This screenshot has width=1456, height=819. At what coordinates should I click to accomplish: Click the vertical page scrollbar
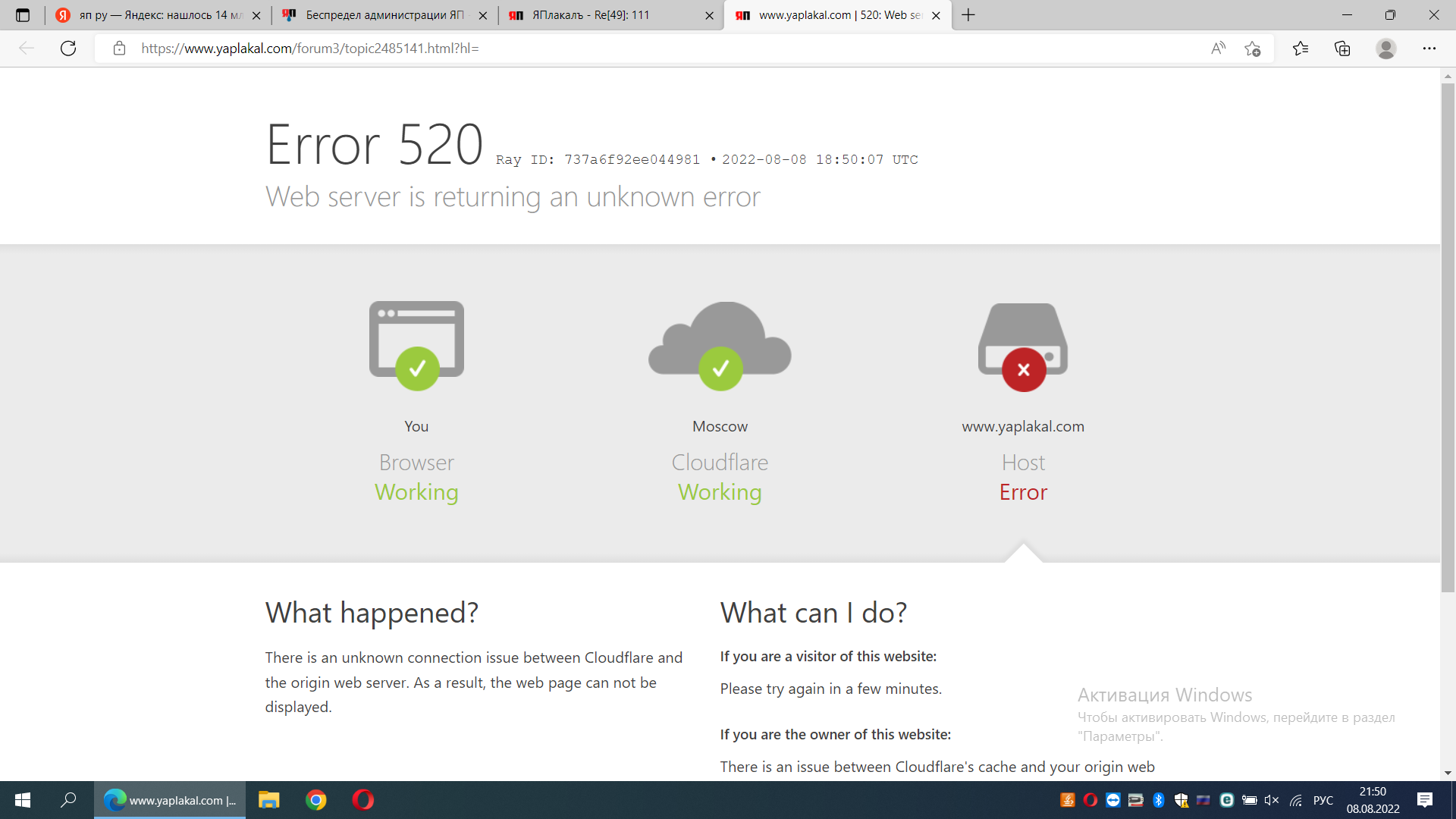click(1448, 334)
